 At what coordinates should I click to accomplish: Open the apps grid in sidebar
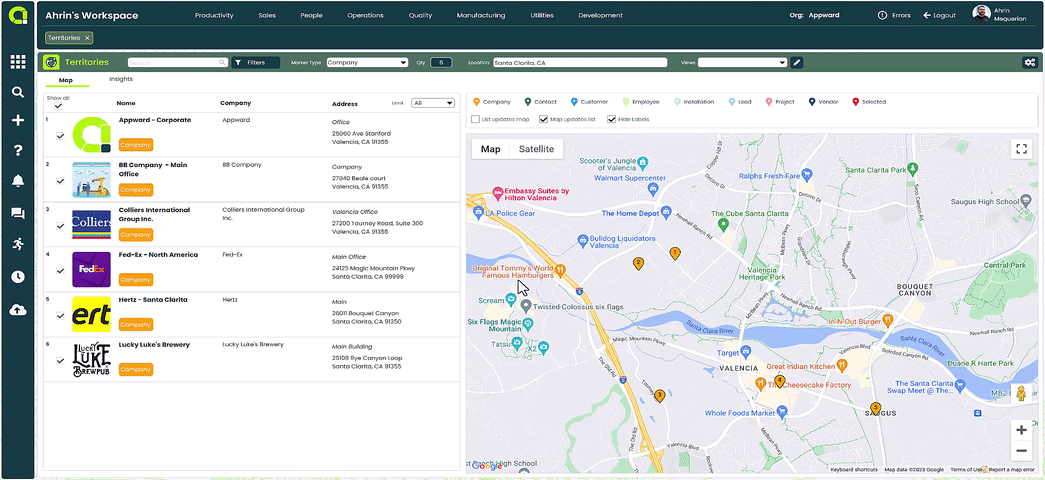[18, 62]
